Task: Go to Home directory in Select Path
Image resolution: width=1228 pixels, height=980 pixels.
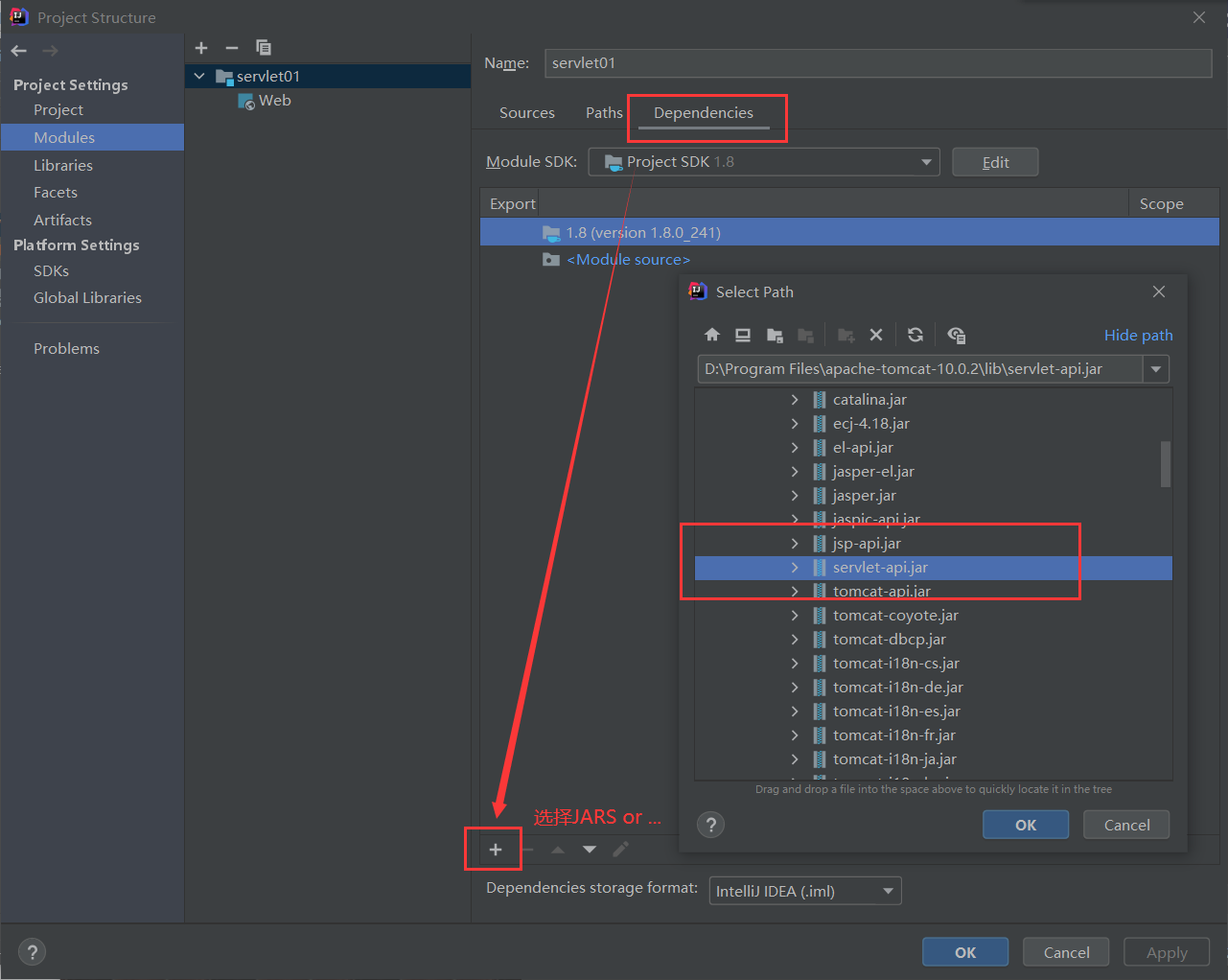Action: [711, 335]
